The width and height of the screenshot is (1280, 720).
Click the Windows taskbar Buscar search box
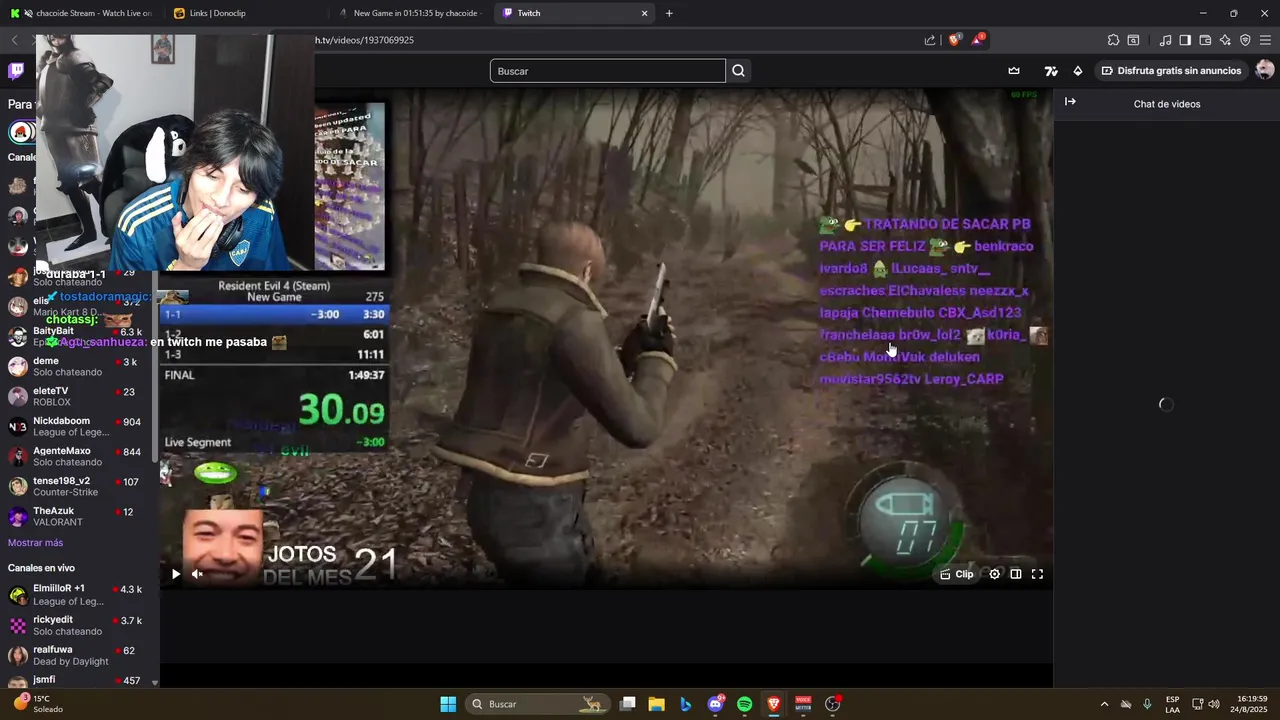click(538, 704)
